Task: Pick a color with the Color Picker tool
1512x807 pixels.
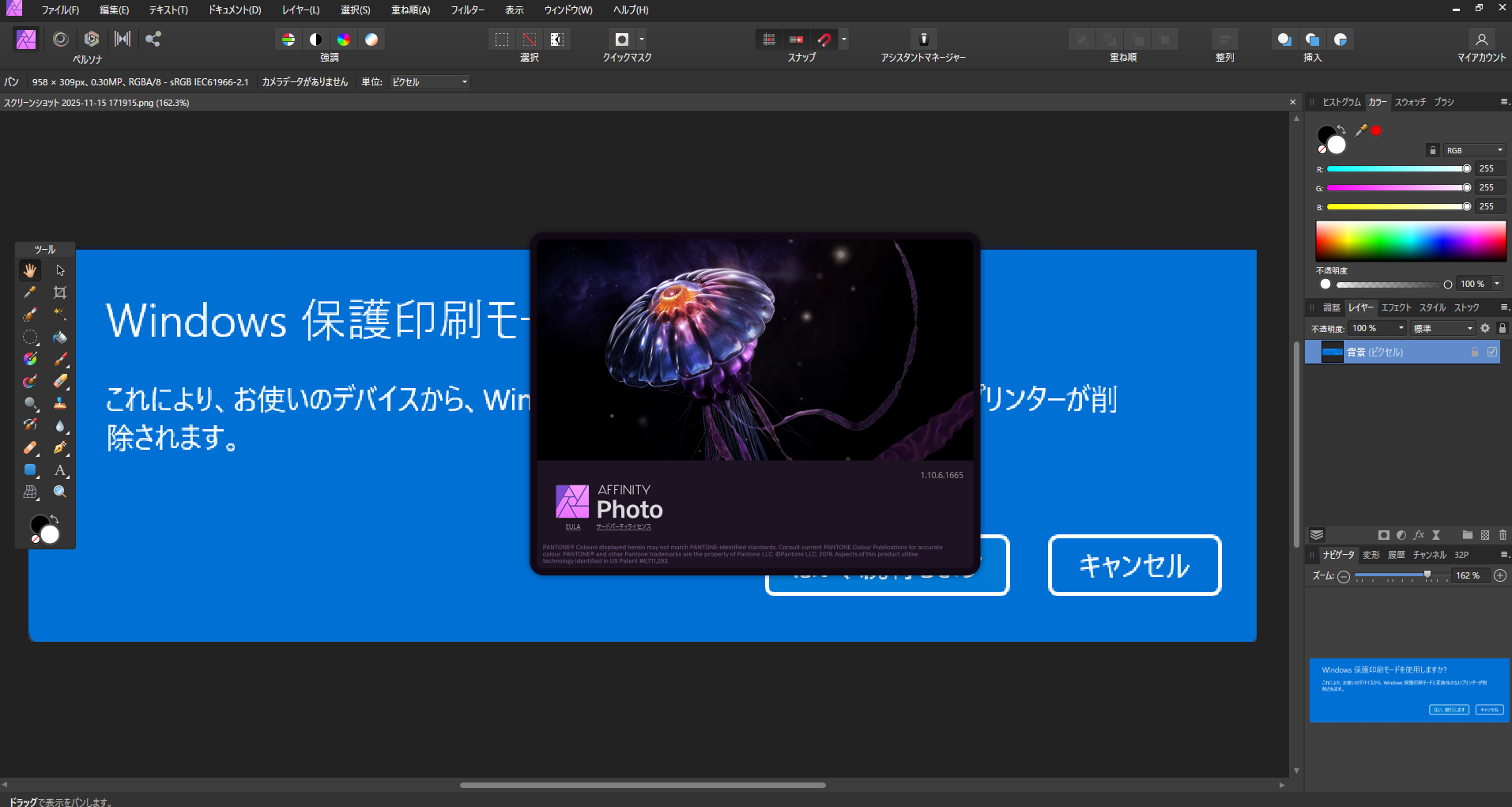Action: click(x=29, y=292)
